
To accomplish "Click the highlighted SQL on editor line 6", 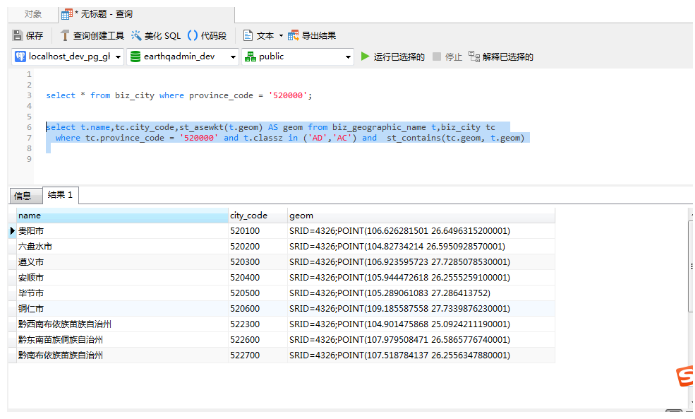I will [x=270, y=127].
